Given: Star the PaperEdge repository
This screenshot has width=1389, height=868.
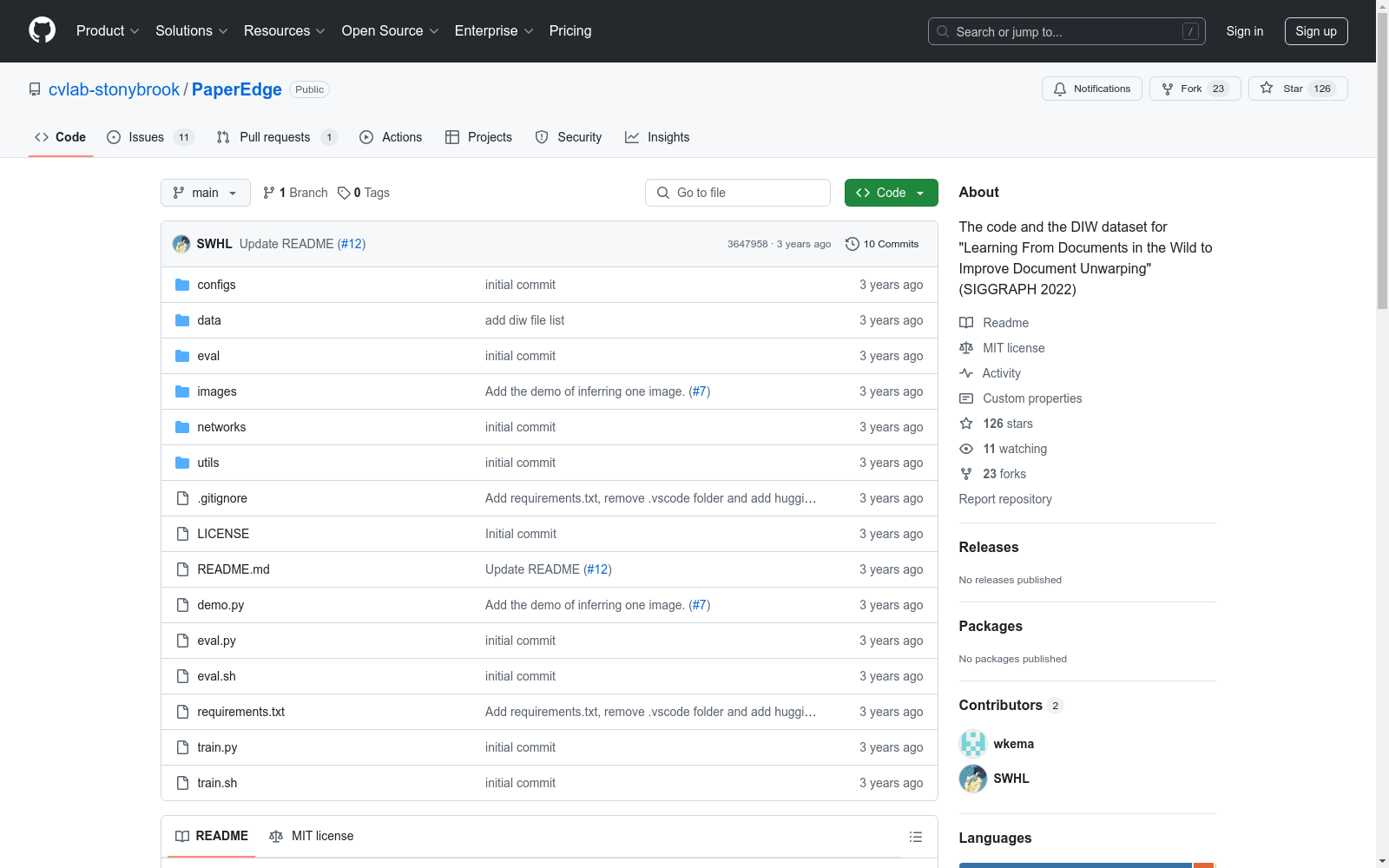Looking at the screenshot, I should click(1298, 89).
